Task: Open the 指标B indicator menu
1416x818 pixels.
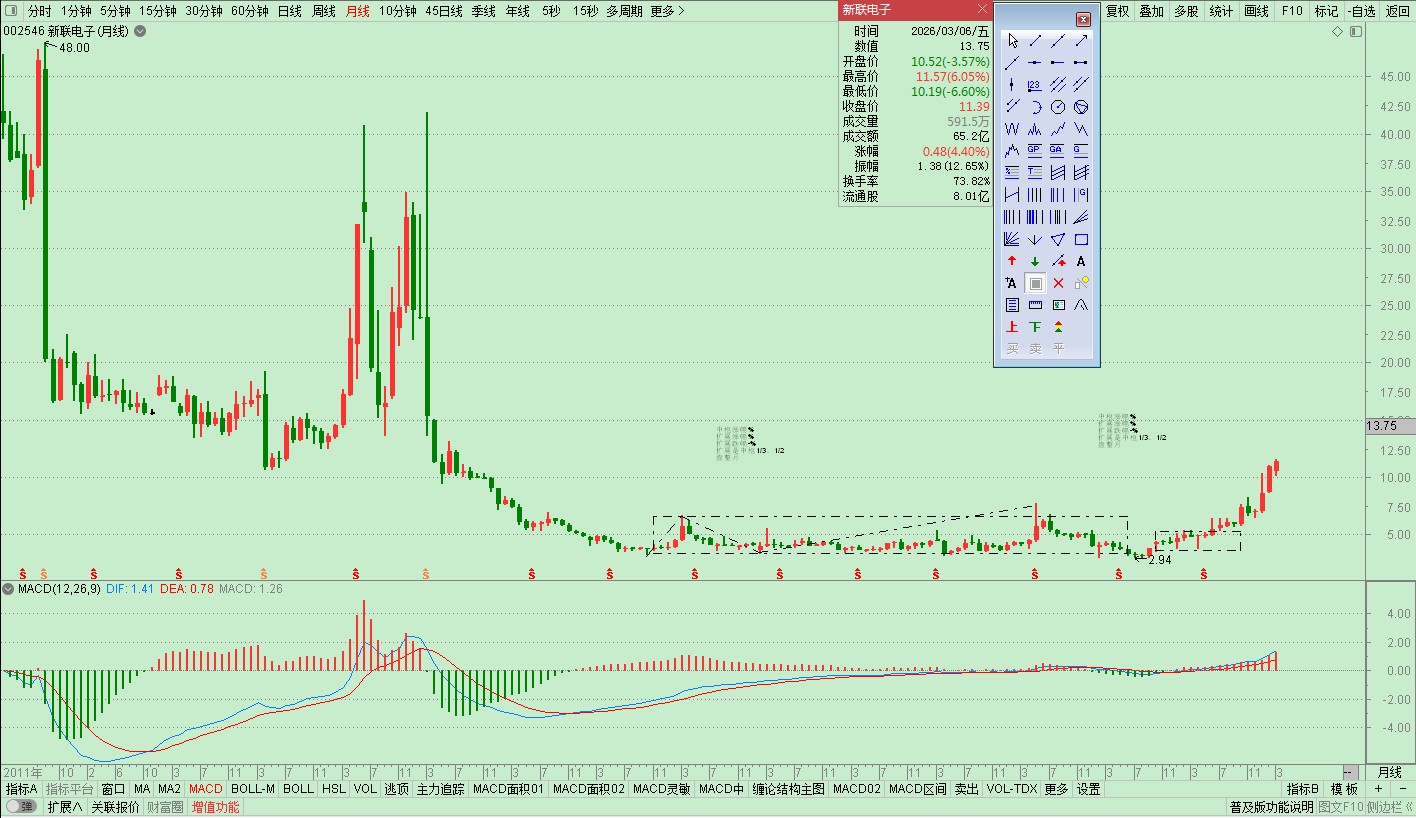Action: tap(1303, 789)
